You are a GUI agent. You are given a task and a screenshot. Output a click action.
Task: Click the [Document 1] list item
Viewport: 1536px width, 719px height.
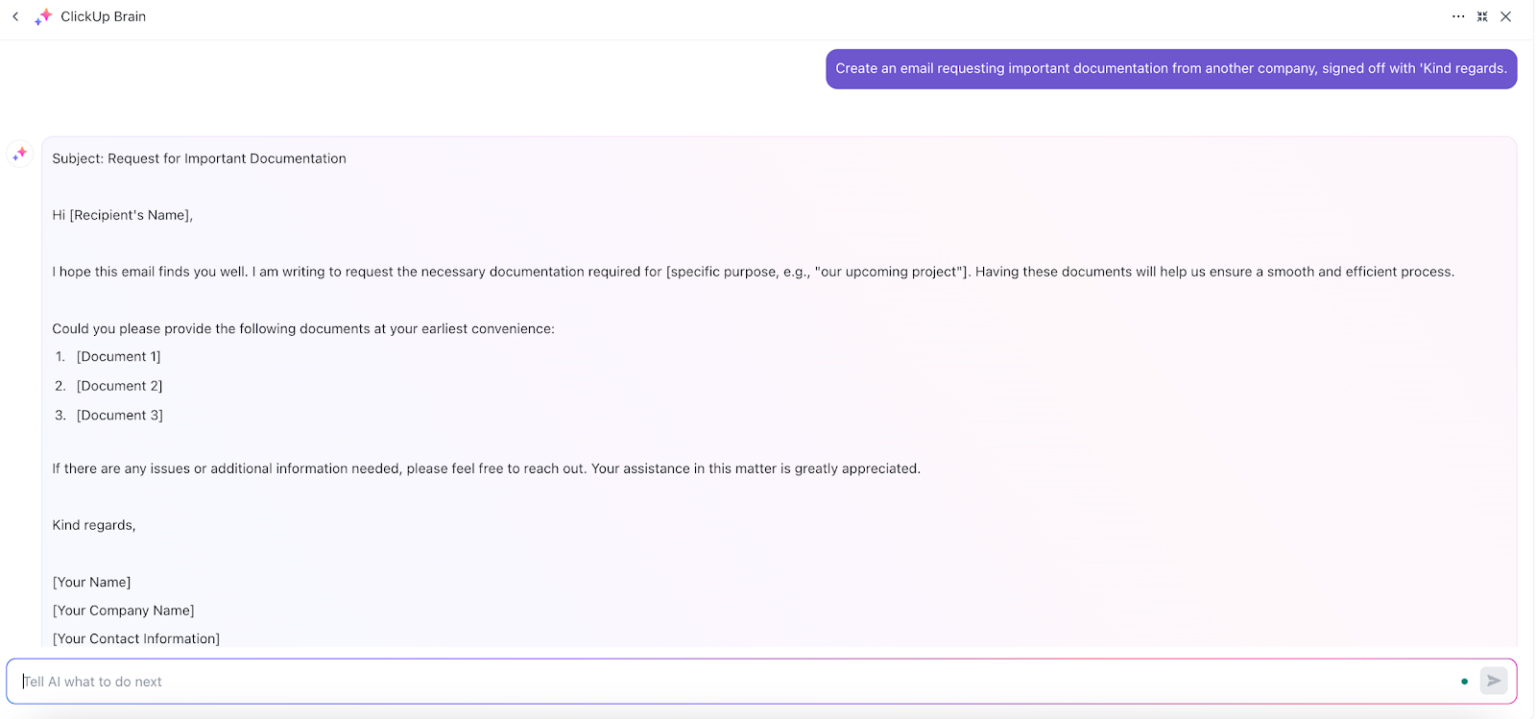click(118, 356)
